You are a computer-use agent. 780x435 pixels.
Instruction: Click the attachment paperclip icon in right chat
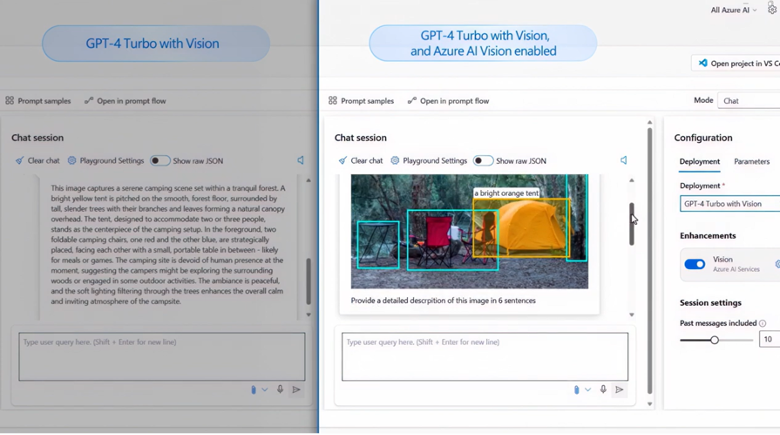(576, 390)
